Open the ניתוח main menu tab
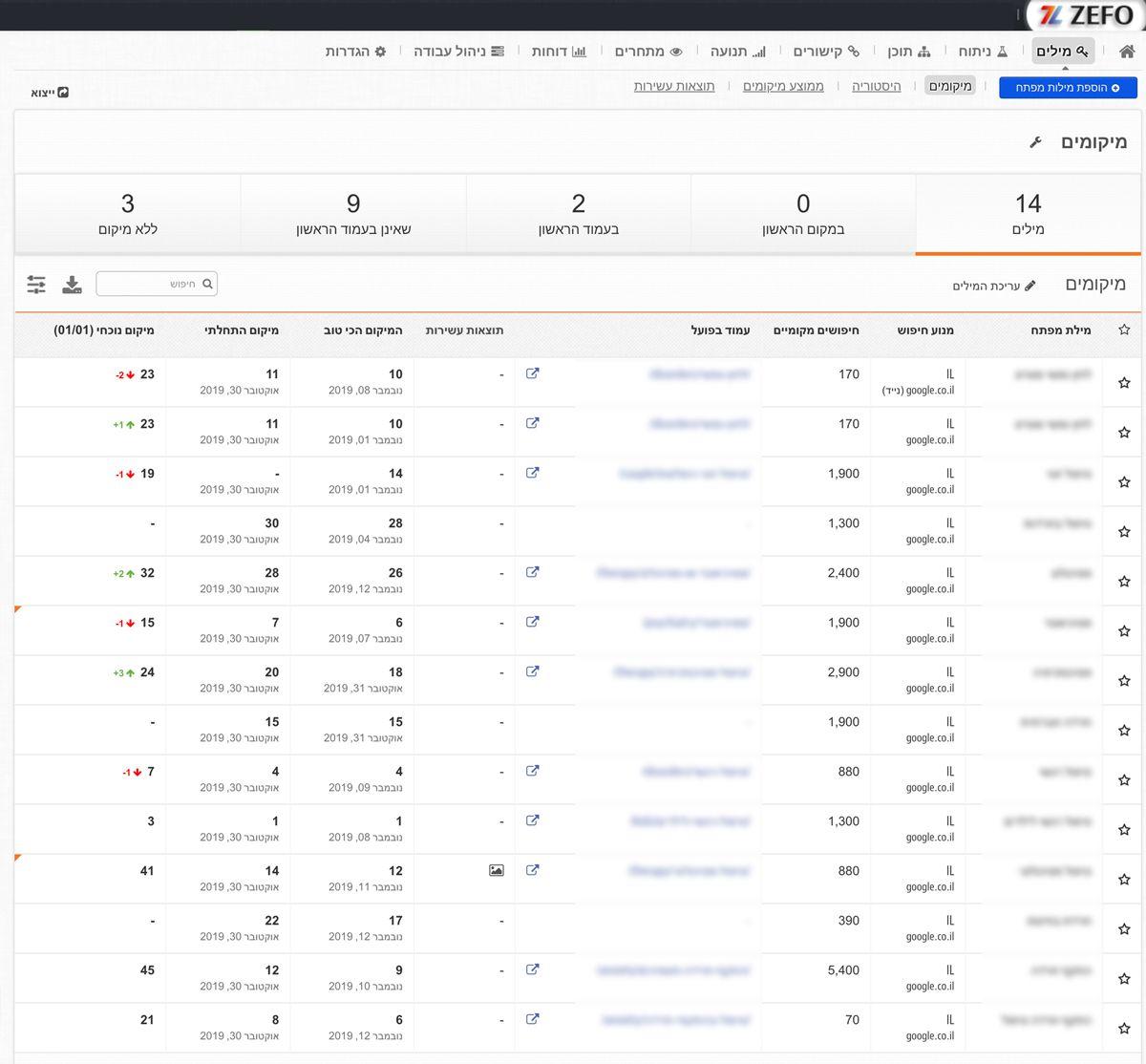1146x1064 pixels. [x=984, y=52]
